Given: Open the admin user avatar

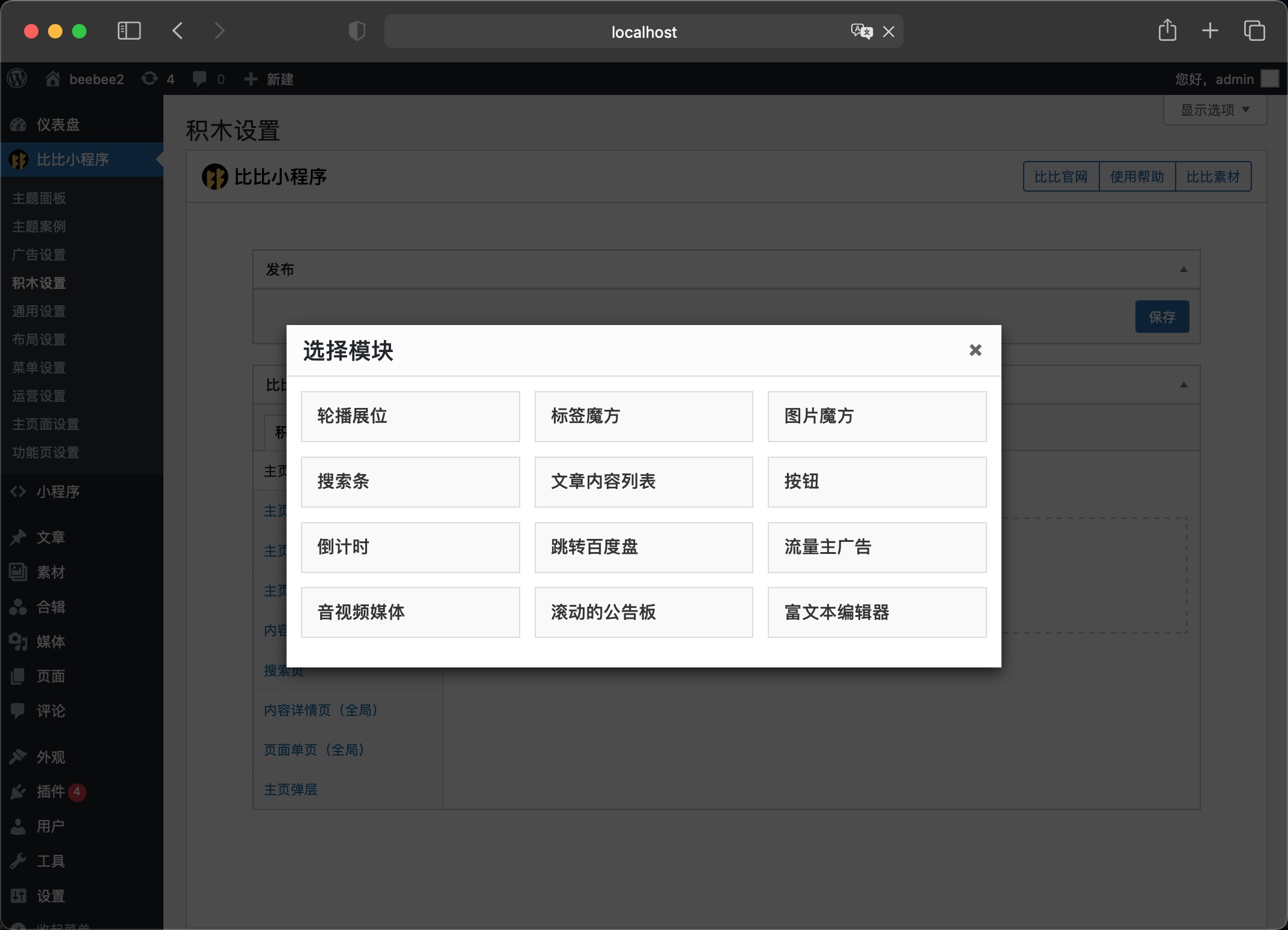Looking at the screenshot, I should [1269, 79].
